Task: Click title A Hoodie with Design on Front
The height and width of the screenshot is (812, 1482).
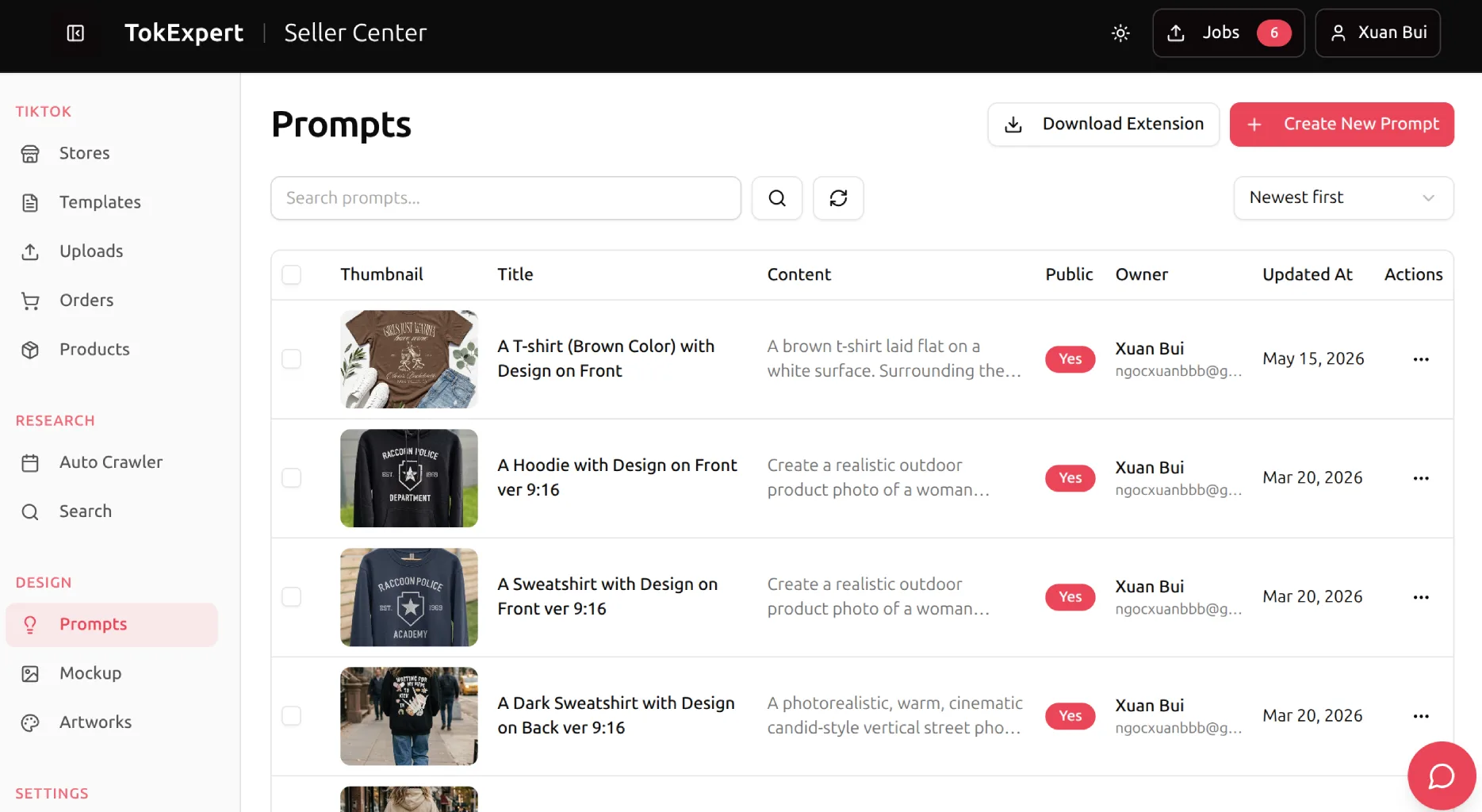Action: [x=617, y=477]
